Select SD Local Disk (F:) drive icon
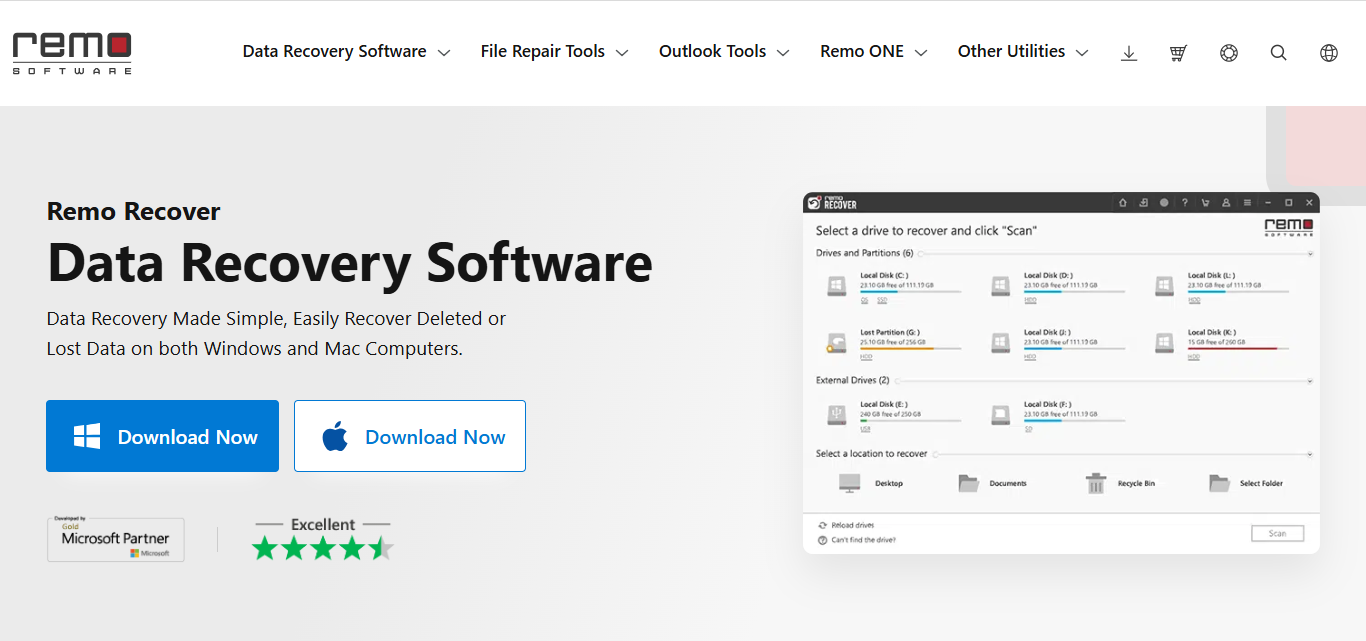Viewport: 1366px width, 641px height. [1001, 414]
